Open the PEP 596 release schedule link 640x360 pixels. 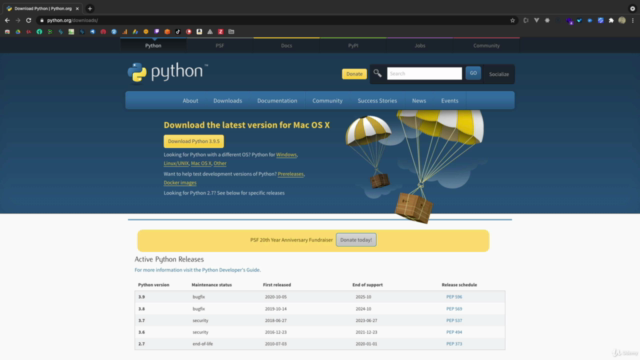point(454,297)
